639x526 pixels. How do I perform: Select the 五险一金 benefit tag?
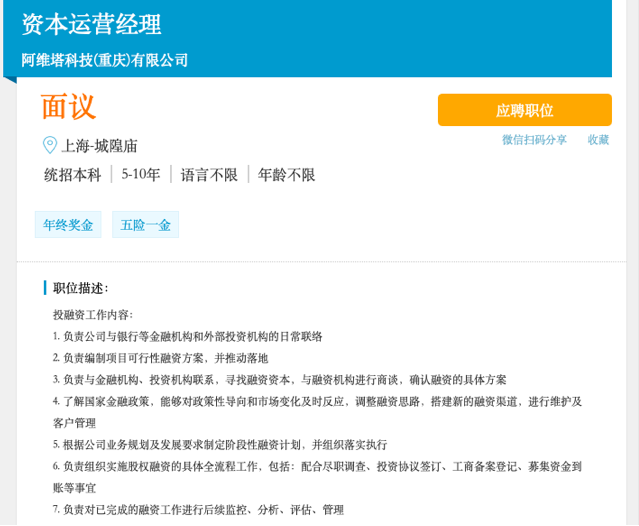145,225
